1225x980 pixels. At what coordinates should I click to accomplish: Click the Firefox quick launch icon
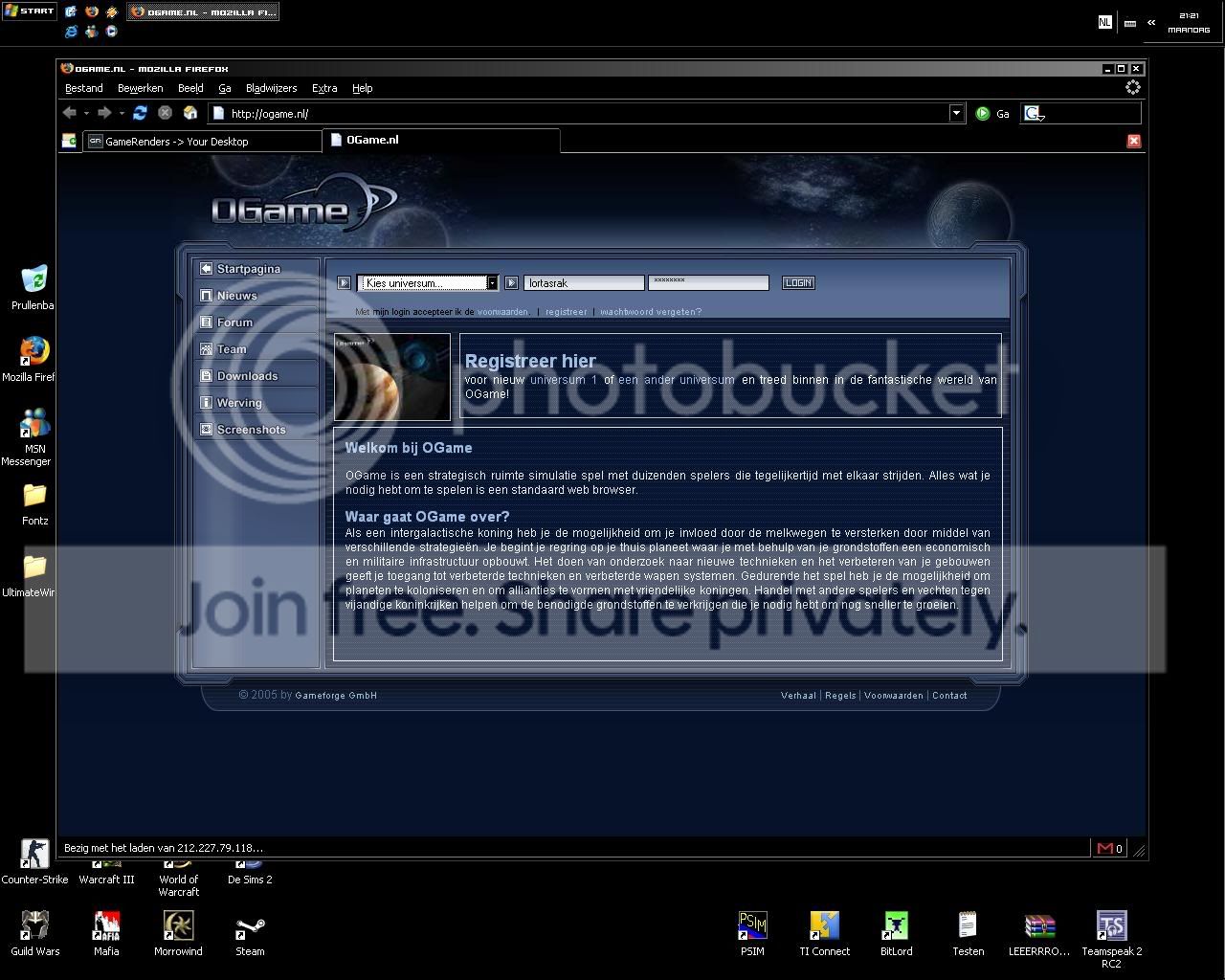91,11
